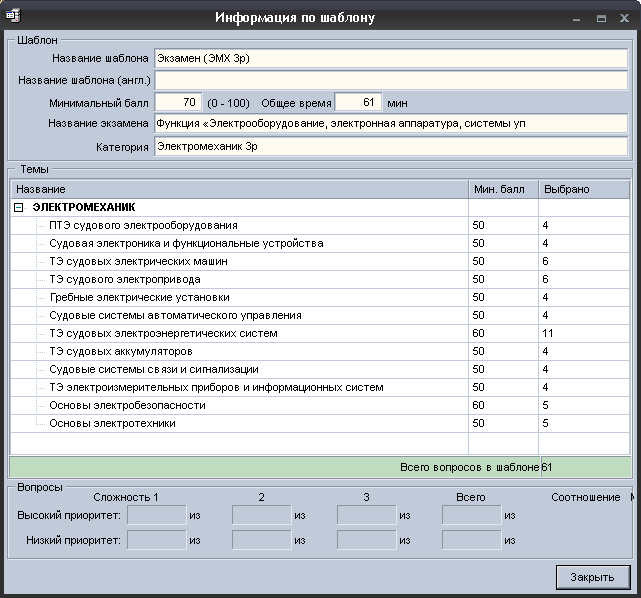Minimize the Информация по шаблону window
Screen dimensions: 641x598
[x=577, y=18]
